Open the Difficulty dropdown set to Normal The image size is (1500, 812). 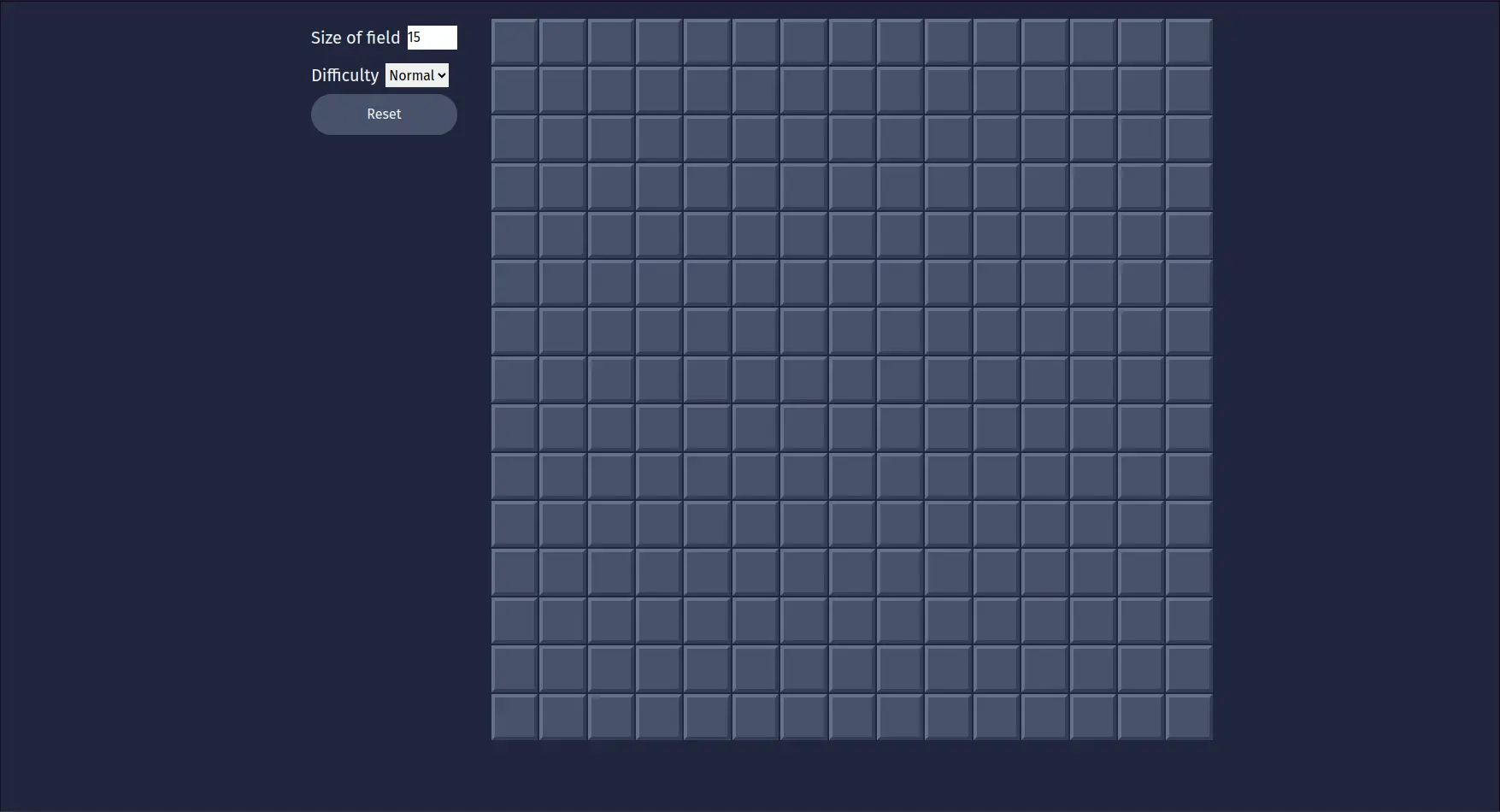417,75
